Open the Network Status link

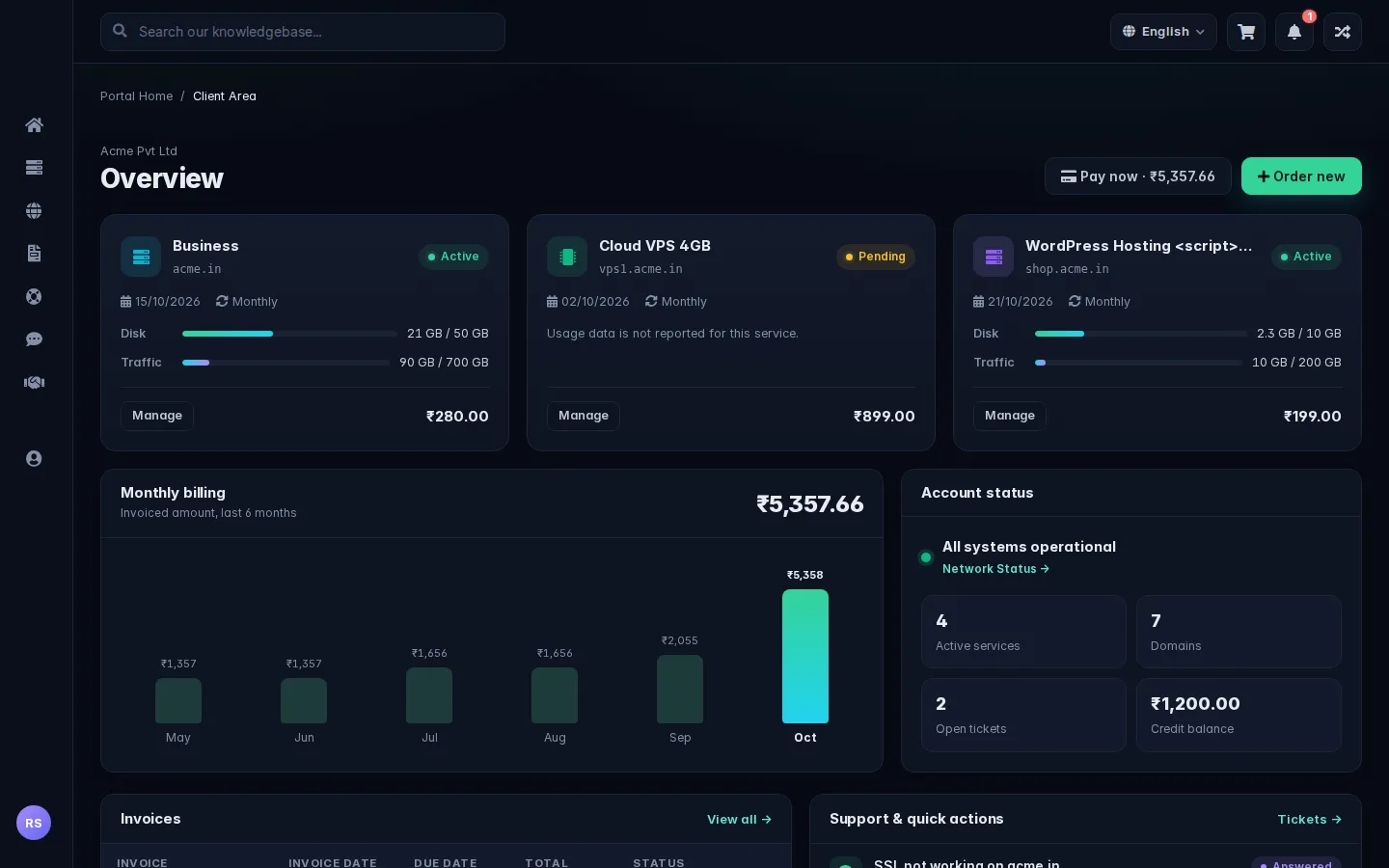point(995,569)
